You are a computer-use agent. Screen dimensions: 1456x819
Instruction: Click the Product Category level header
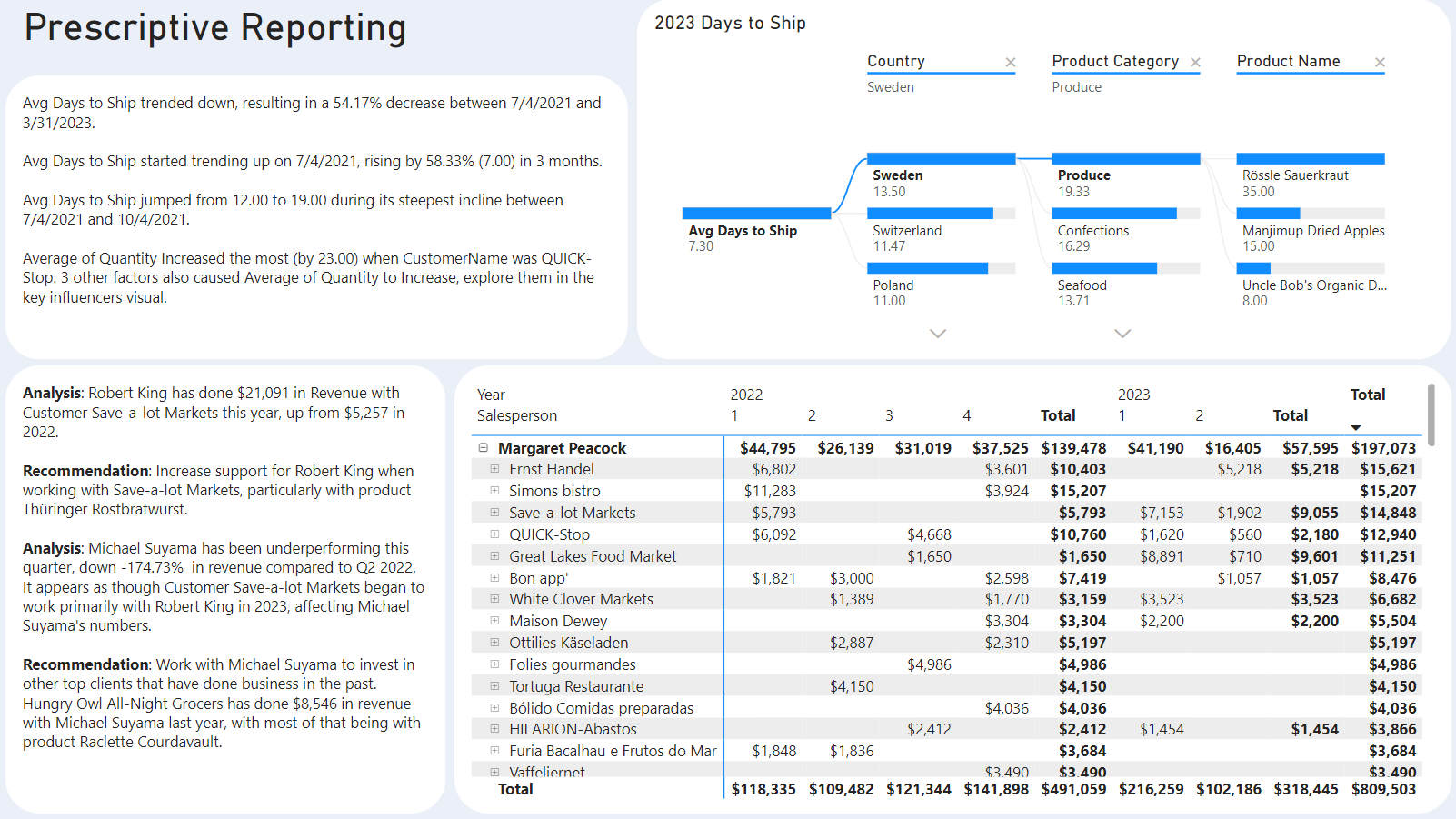1115,61
